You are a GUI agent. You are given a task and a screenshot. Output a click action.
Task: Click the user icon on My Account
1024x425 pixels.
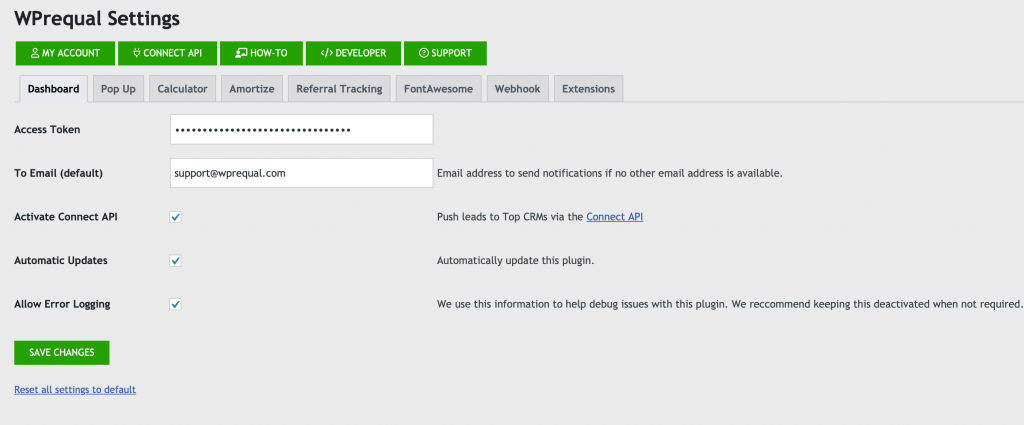(35, 54)
